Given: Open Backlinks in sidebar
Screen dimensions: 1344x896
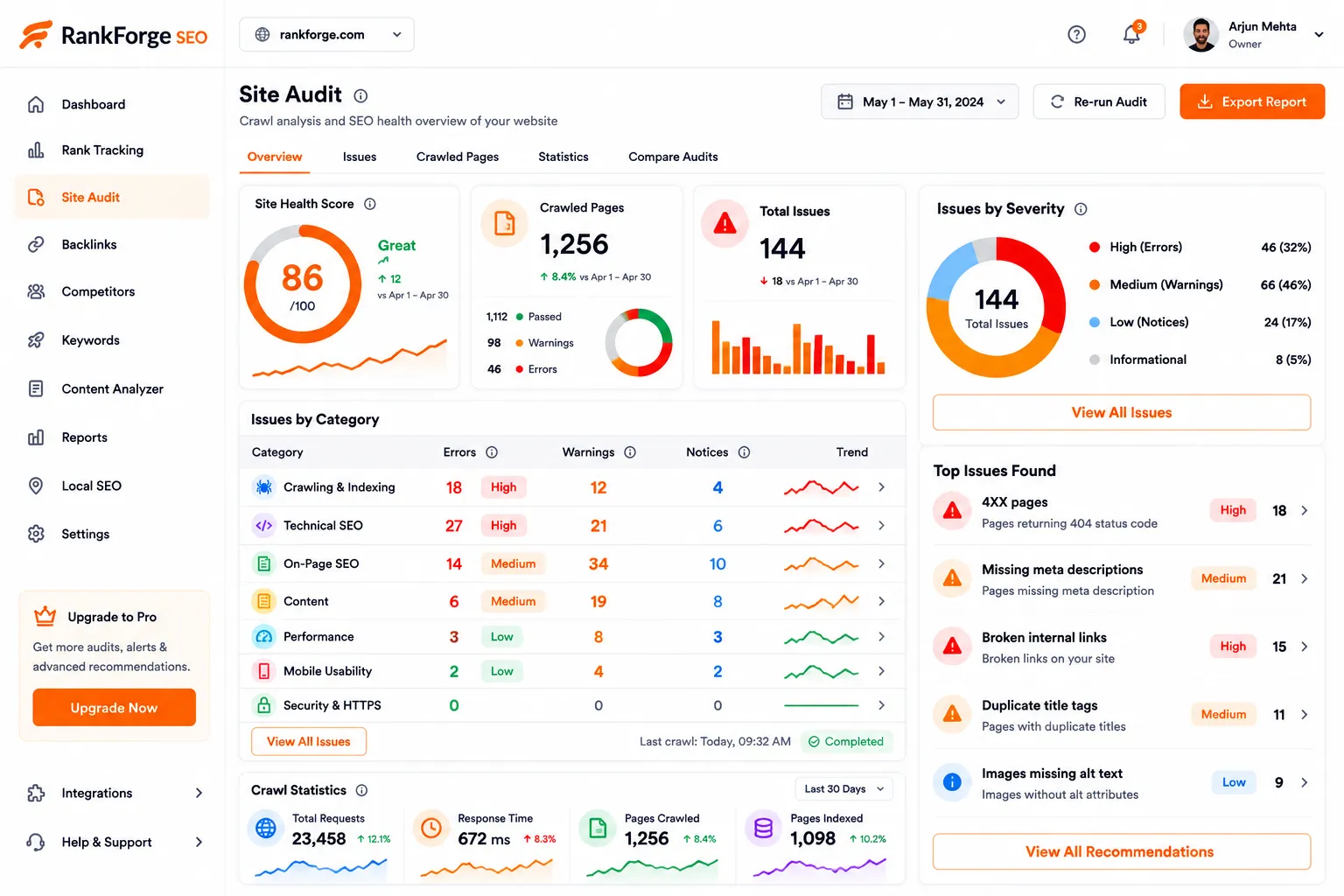Looking at the screenshot, I should (x=112, y=244).
